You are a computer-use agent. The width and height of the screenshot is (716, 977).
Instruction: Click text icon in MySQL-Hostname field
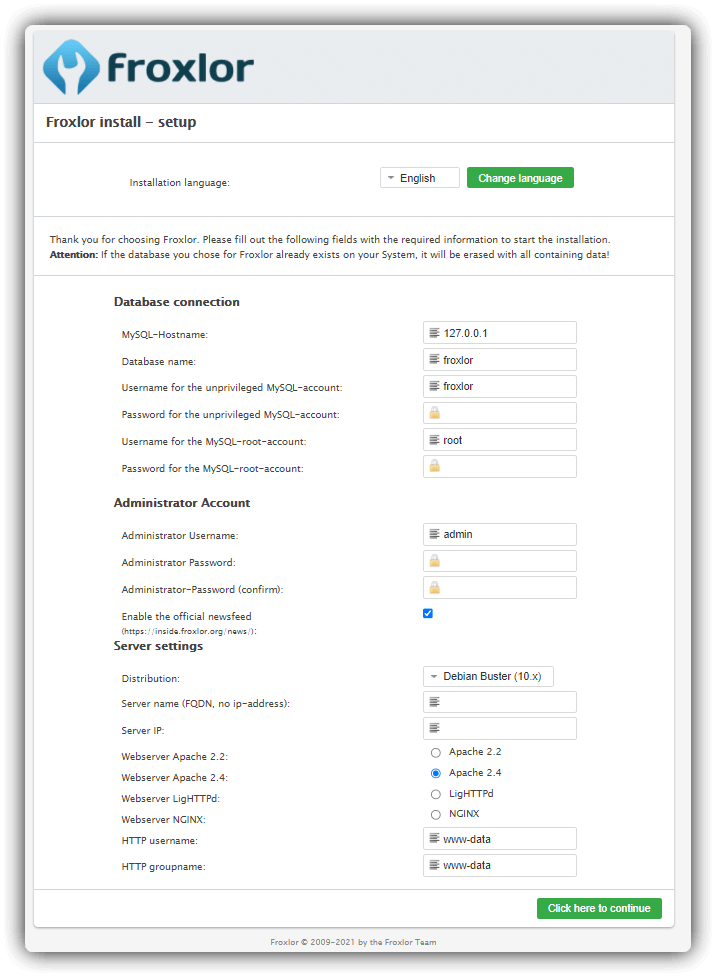[x=434, y=333]
